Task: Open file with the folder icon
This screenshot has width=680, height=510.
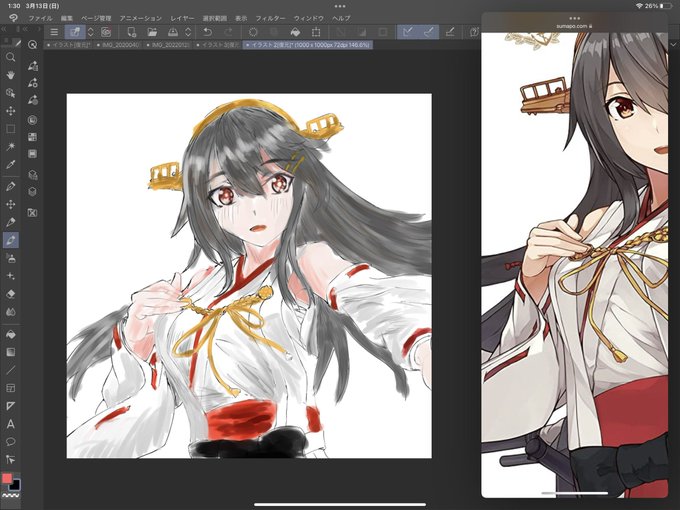Action: pyautogui.click(x=152, y=32)
